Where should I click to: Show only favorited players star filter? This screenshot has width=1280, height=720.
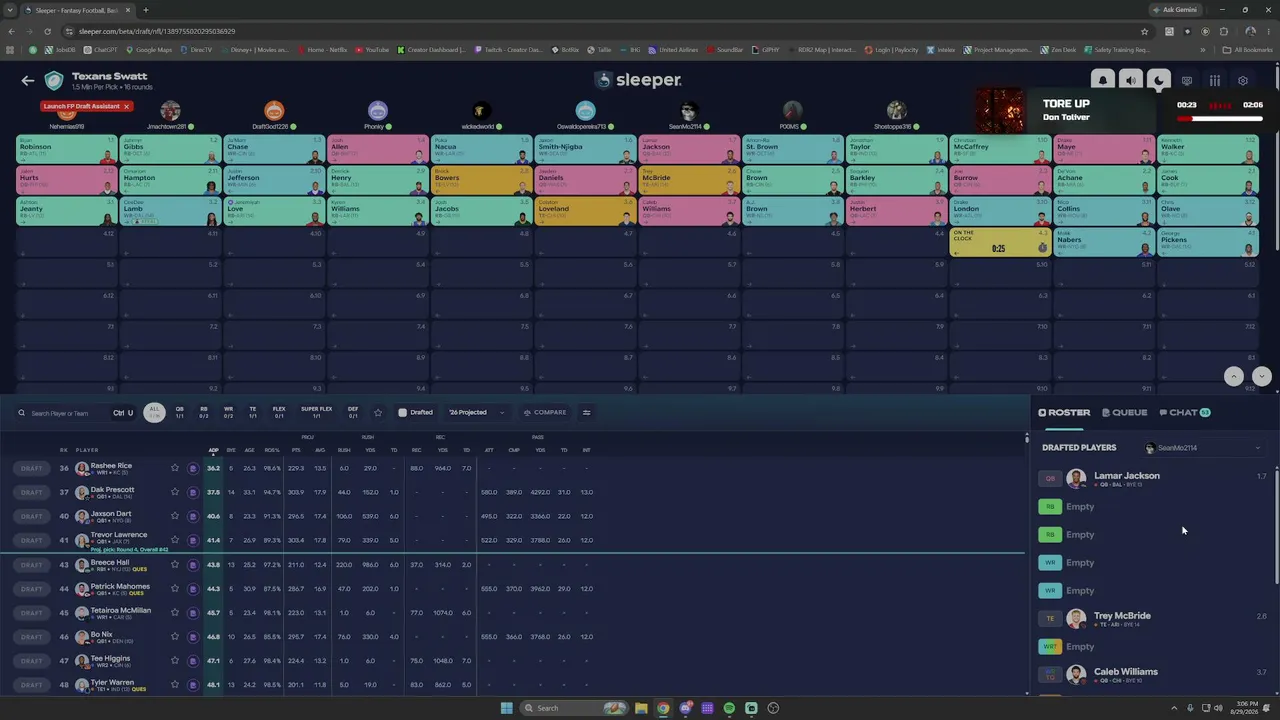(378, 413)
